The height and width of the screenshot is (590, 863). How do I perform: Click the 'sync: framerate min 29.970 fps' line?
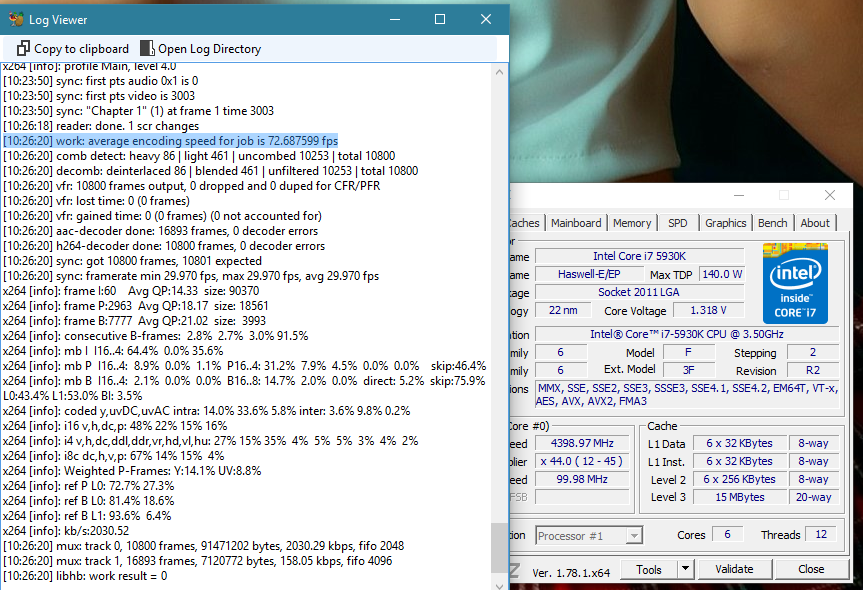(191, 276)
